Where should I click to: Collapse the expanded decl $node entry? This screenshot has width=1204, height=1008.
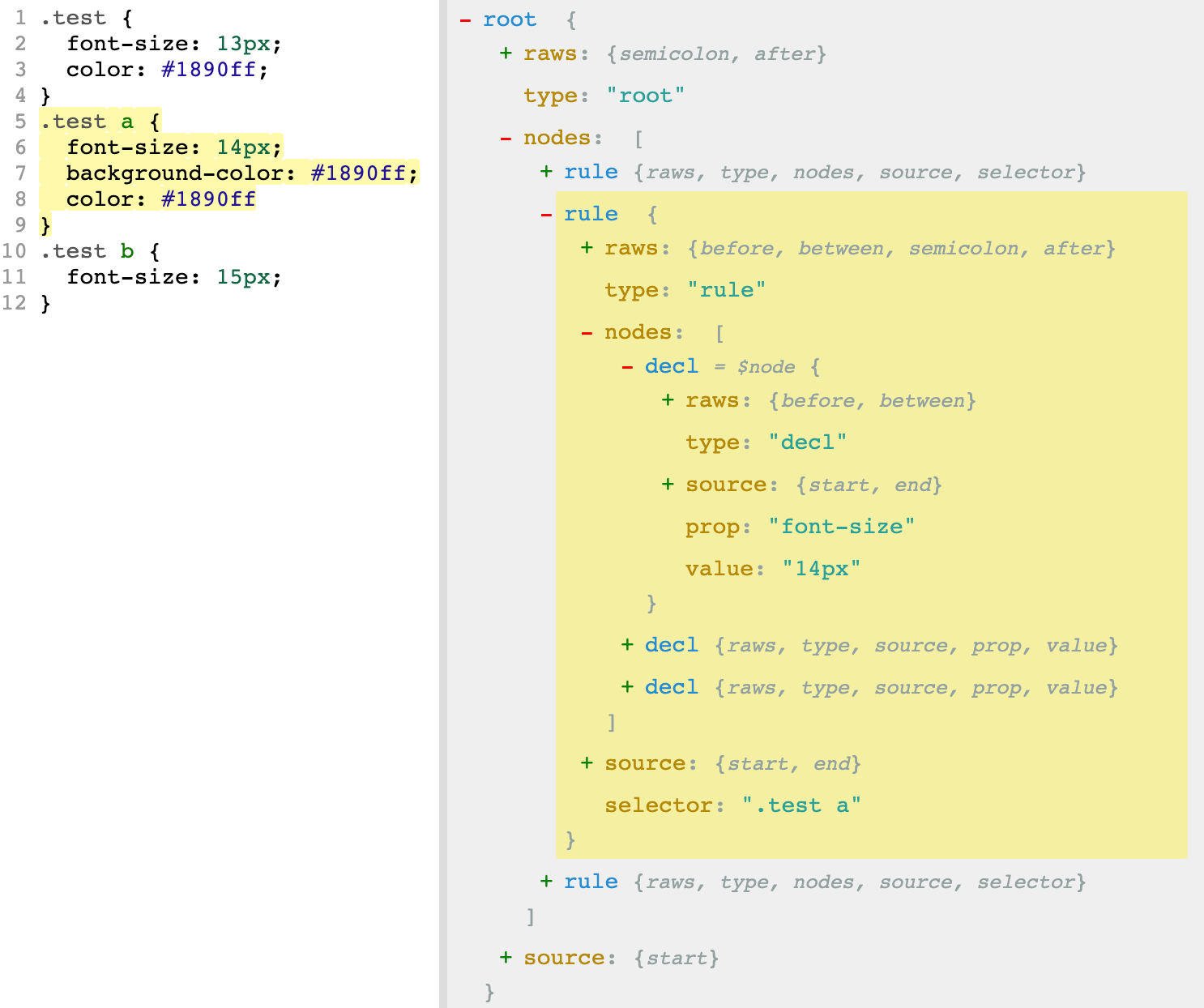(627, 367)
